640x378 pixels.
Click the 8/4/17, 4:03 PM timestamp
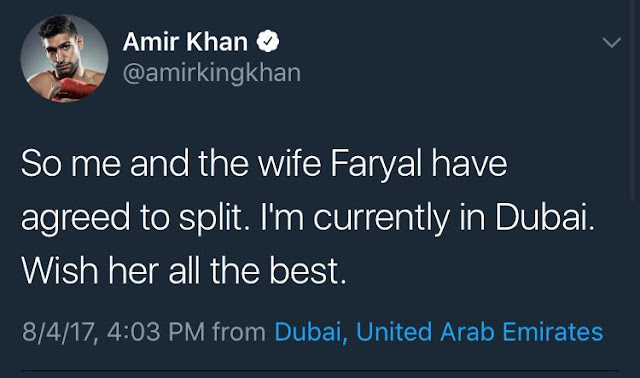pos(113,331)
